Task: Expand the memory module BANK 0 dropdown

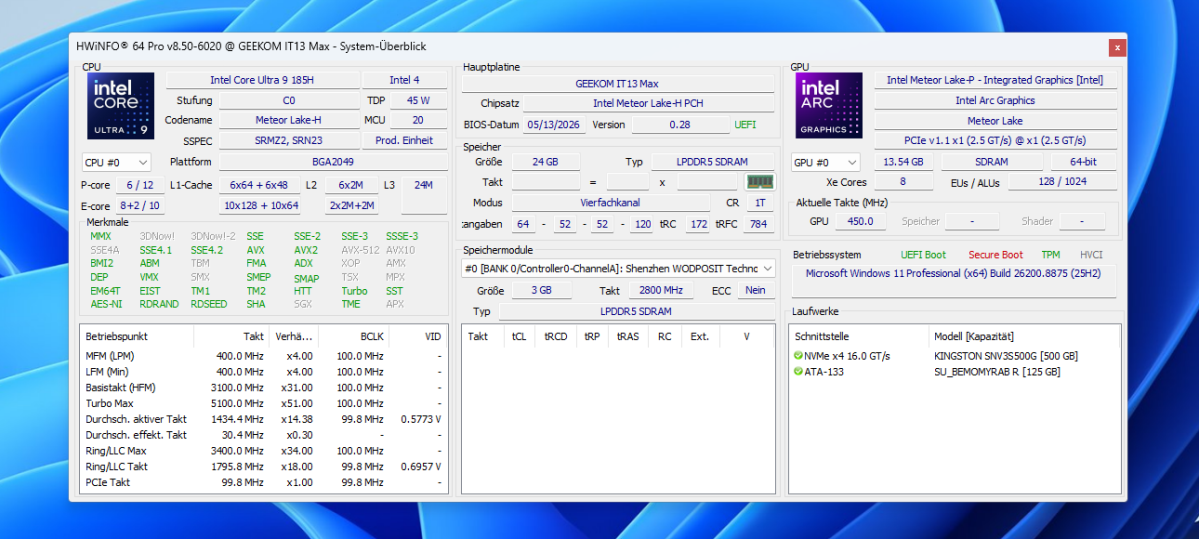Action: 619,268
